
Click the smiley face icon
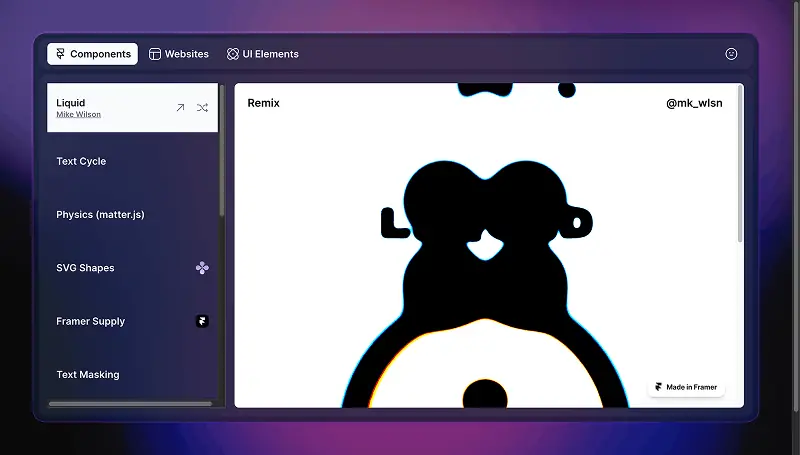[731, 54]
